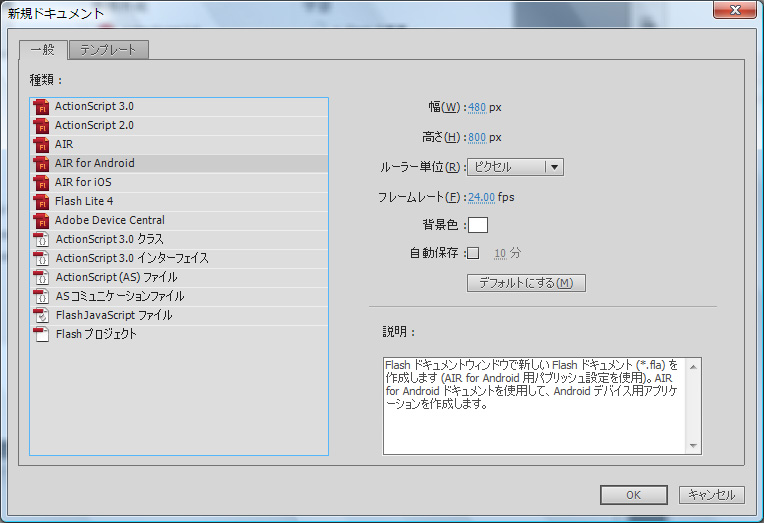The image size is (764, 523).
Task: Click description box scroll up arrow
Action: pyautogui.click(x=693, y=367)
